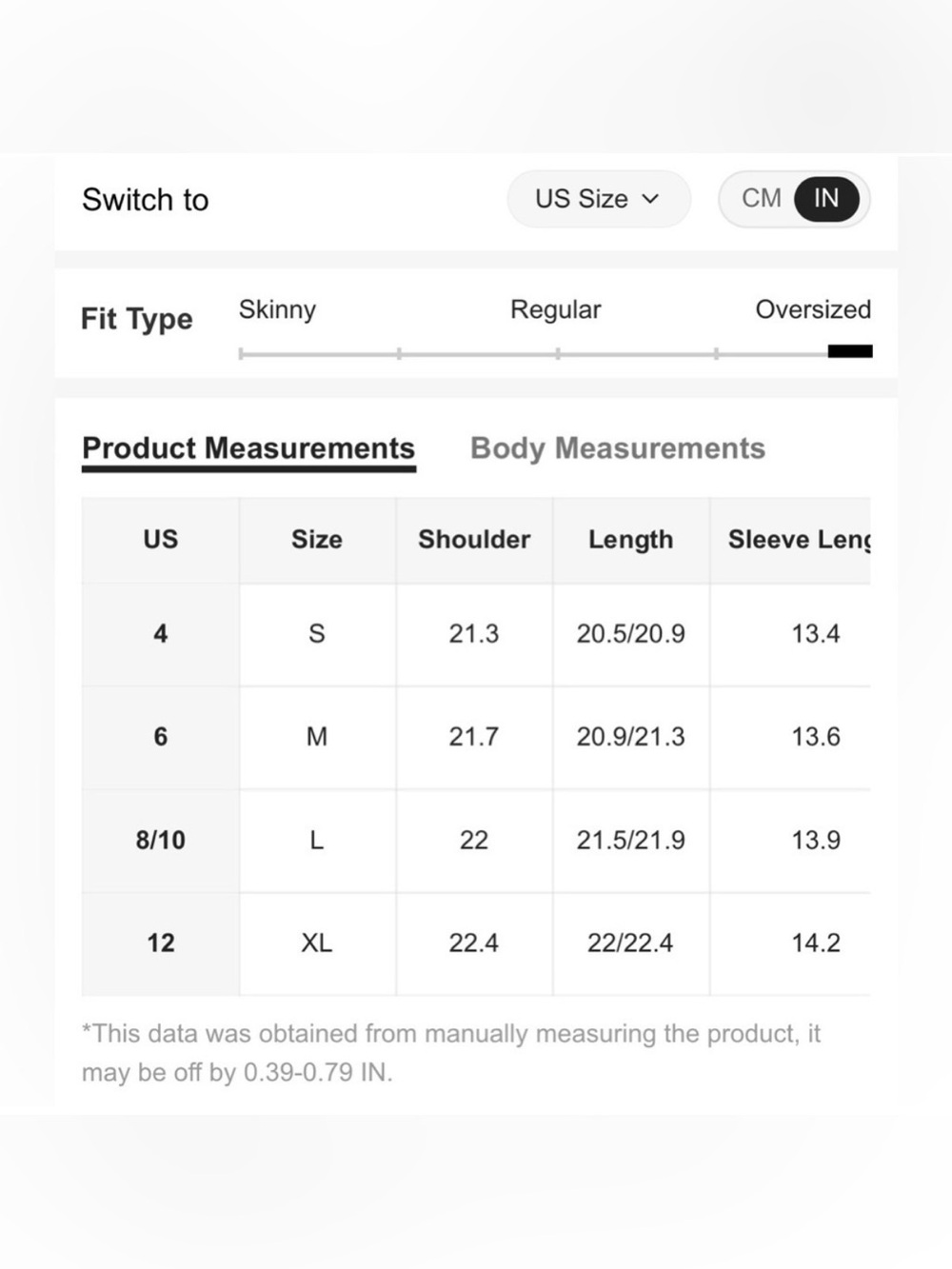Click the Size column header

[317, 540]
